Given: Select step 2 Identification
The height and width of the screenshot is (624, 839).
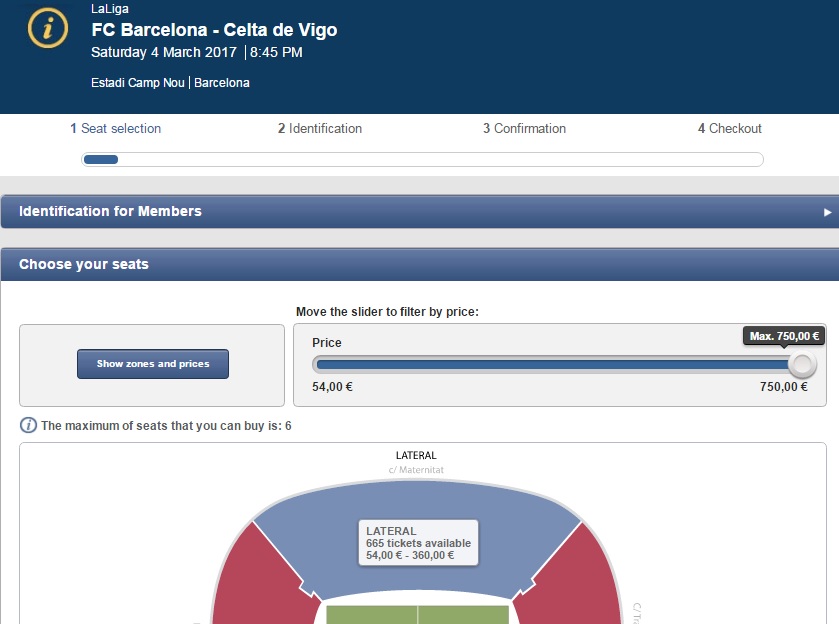Looking at the screenshot, I should point(320,129).
